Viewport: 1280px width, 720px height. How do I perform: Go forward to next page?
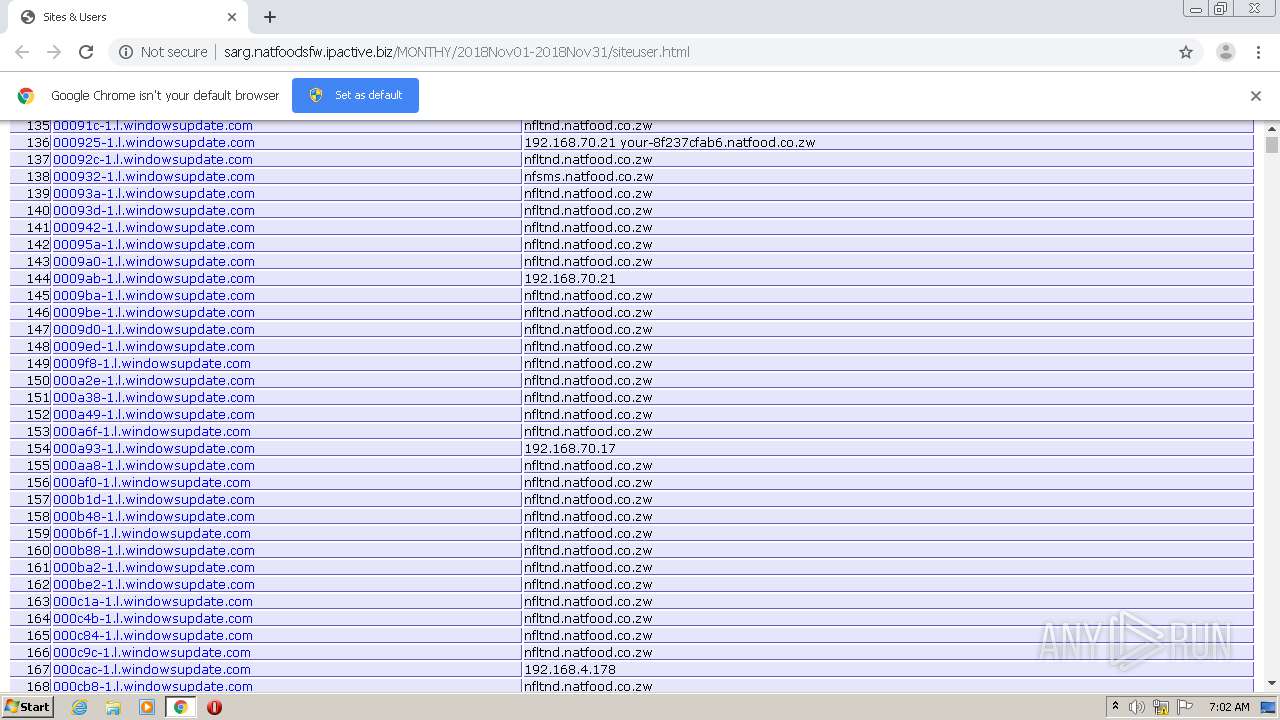pos(54,52)
